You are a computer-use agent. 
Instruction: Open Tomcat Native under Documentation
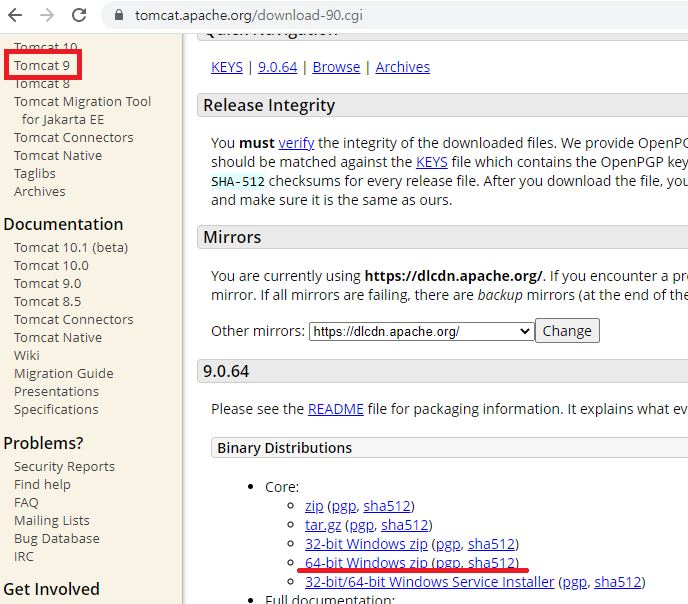point(57,338)
